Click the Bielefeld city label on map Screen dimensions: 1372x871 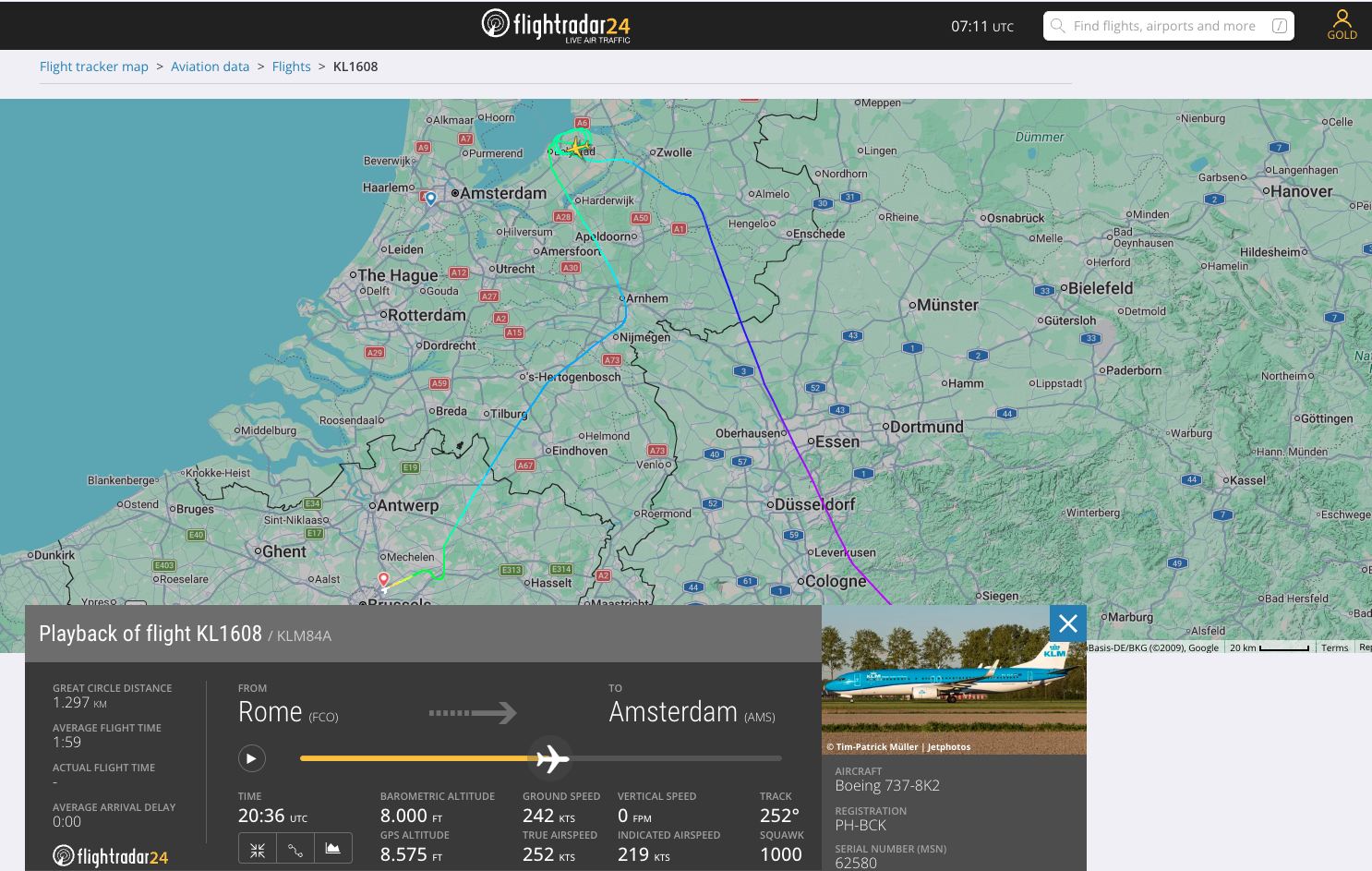1101,288
